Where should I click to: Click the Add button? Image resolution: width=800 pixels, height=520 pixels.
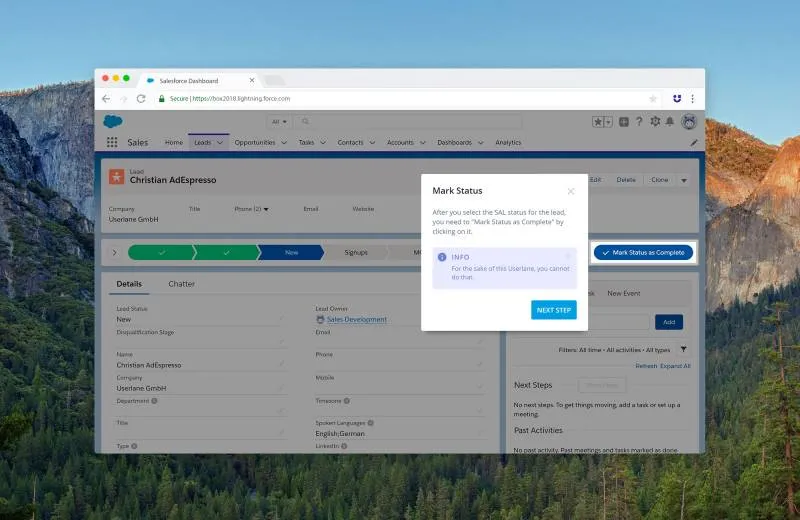click(669, 322)
